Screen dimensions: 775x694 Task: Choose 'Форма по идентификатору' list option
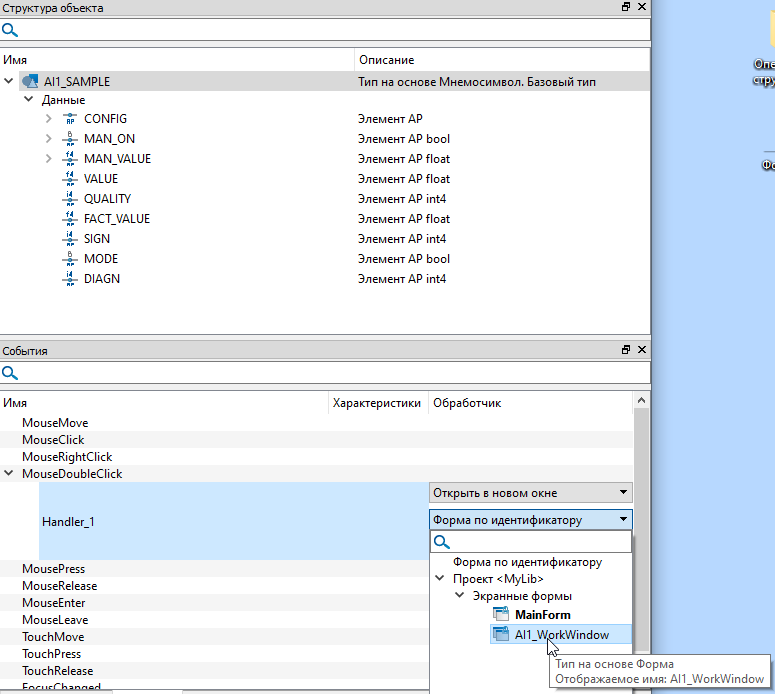(x=527, y=562)
